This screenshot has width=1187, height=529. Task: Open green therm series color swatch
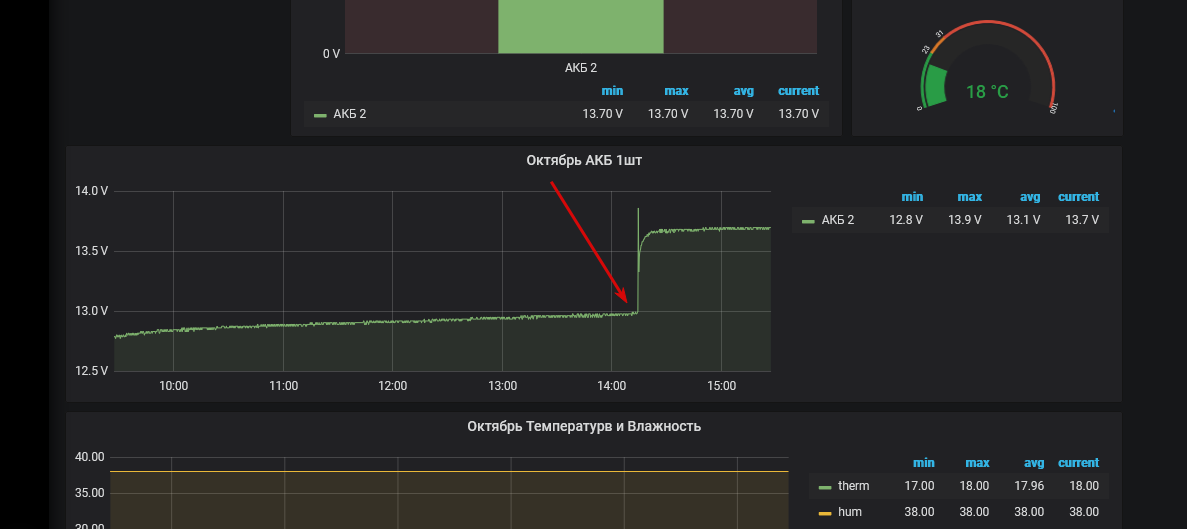[825, 487]
